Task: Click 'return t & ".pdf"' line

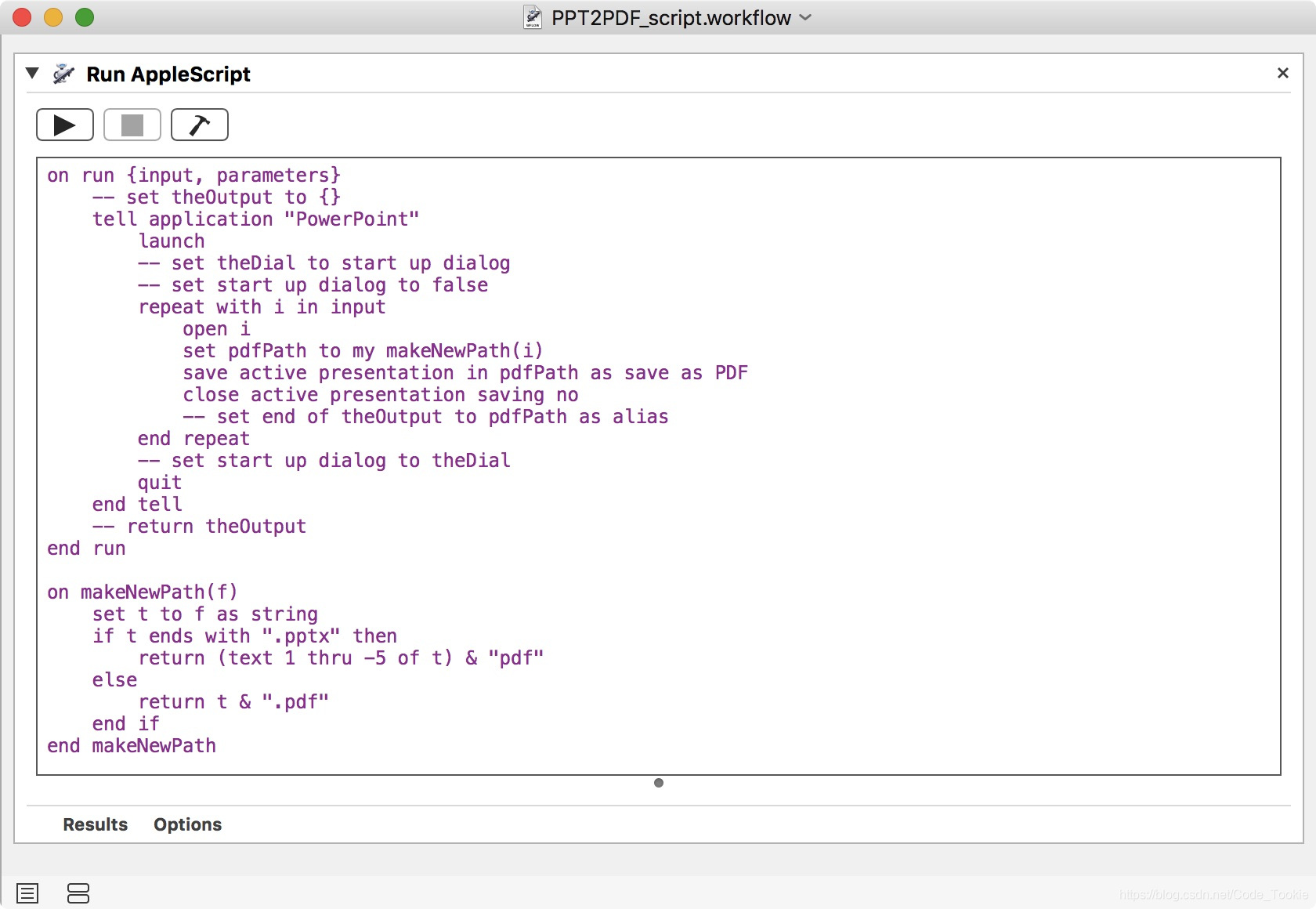Action: coord(233,702)
